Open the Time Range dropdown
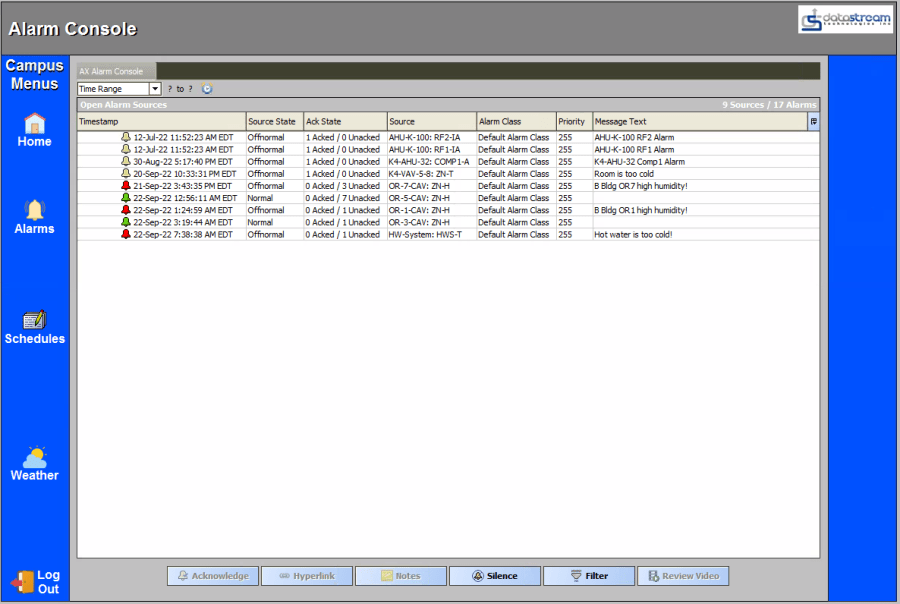The height and width of the screenshot is (604, 900). 155,89
